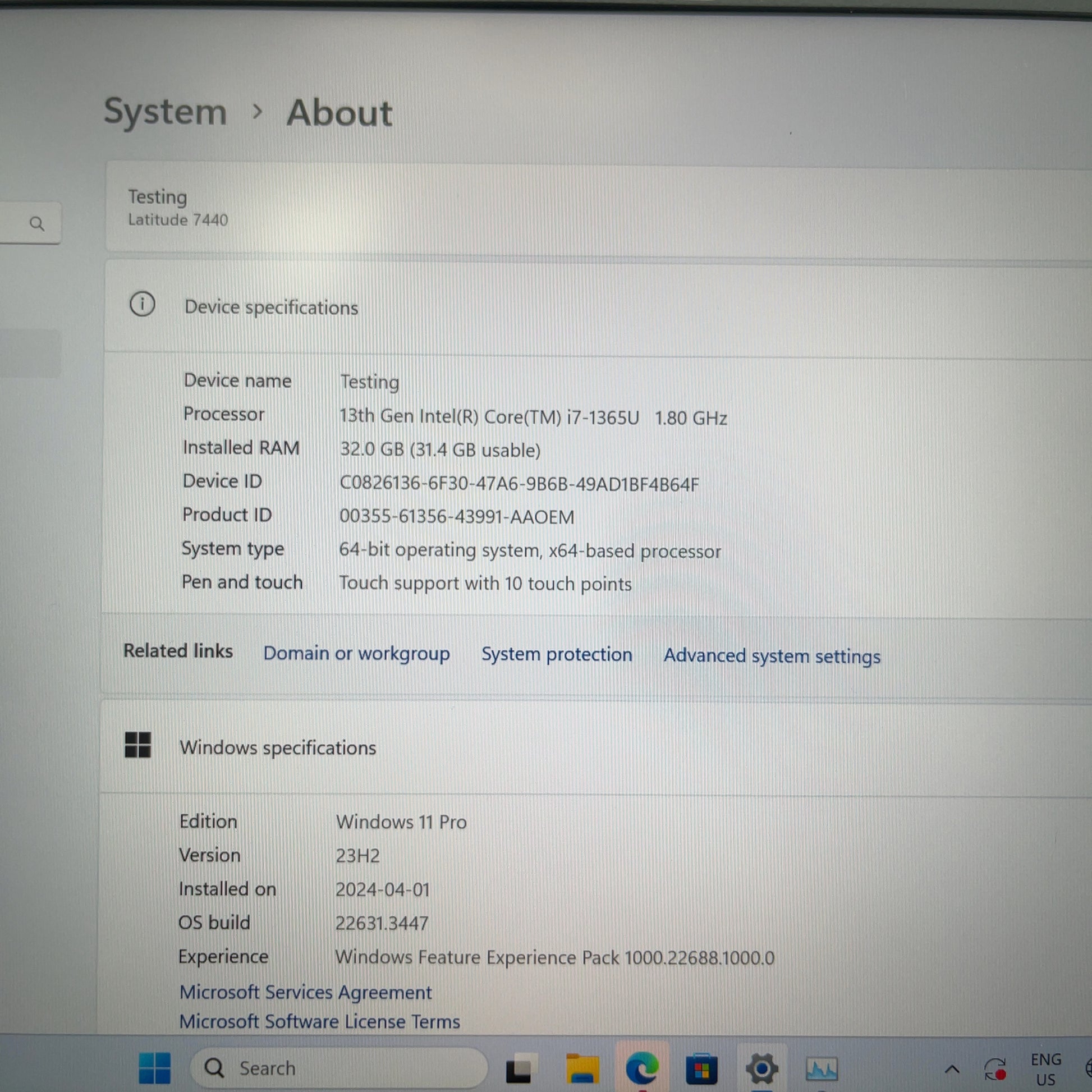Open System protection link
This screenshot has height=1092, width=1092.
click(557, 654)
